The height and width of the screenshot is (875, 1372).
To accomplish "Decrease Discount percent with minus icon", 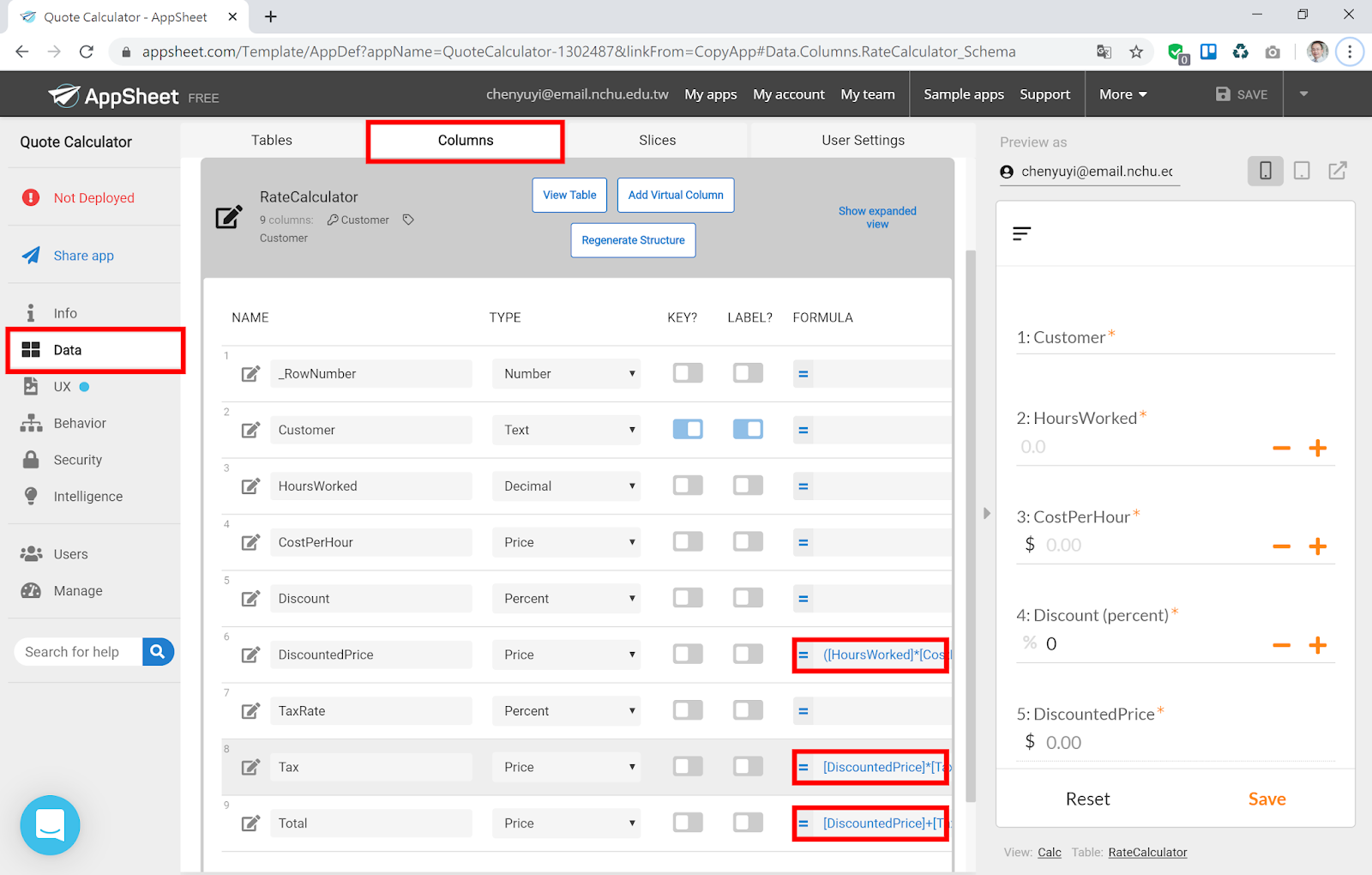I will pos(1282,645).
